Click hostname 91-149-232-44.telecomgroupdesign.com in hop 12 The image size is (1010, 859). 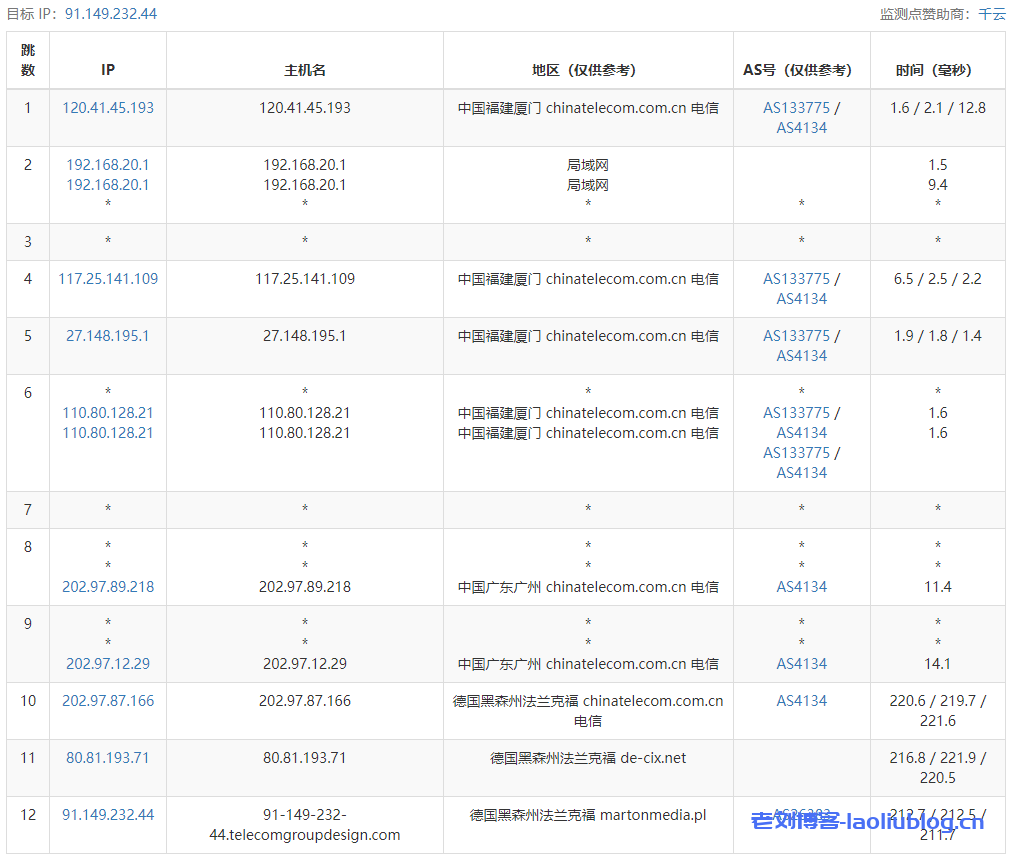(305, 825)
